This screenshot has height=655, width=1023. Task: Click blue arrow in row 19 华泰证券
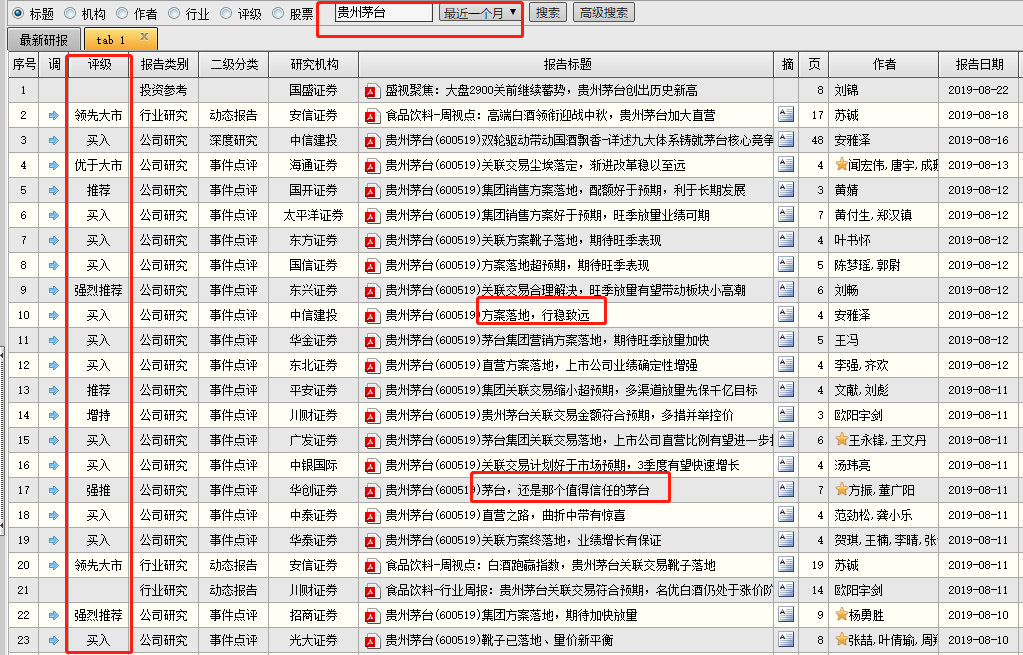[x=53, y=540]
